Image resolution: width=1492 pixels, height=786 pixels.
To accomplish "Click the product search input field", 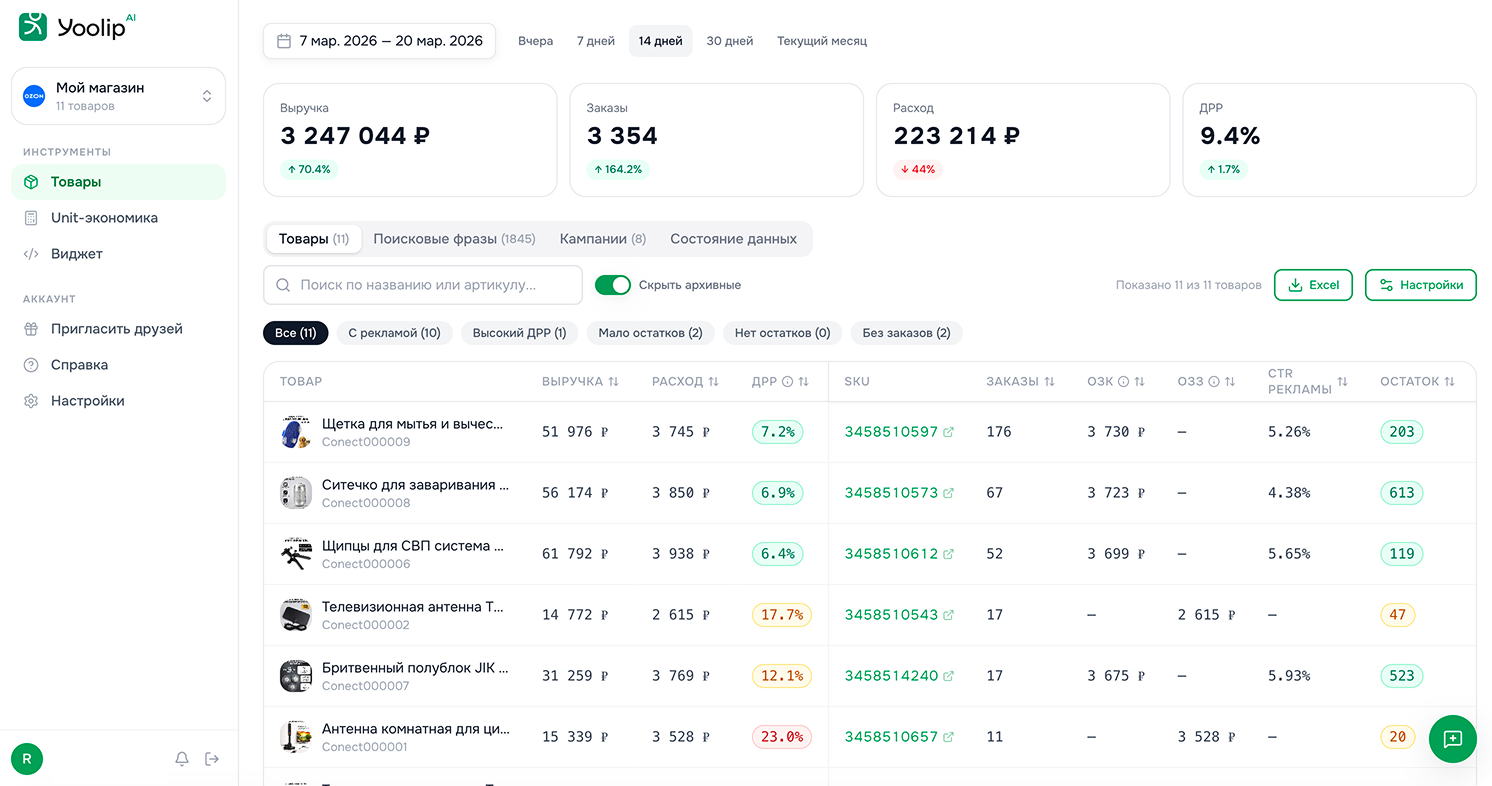I will pos(423,285).
